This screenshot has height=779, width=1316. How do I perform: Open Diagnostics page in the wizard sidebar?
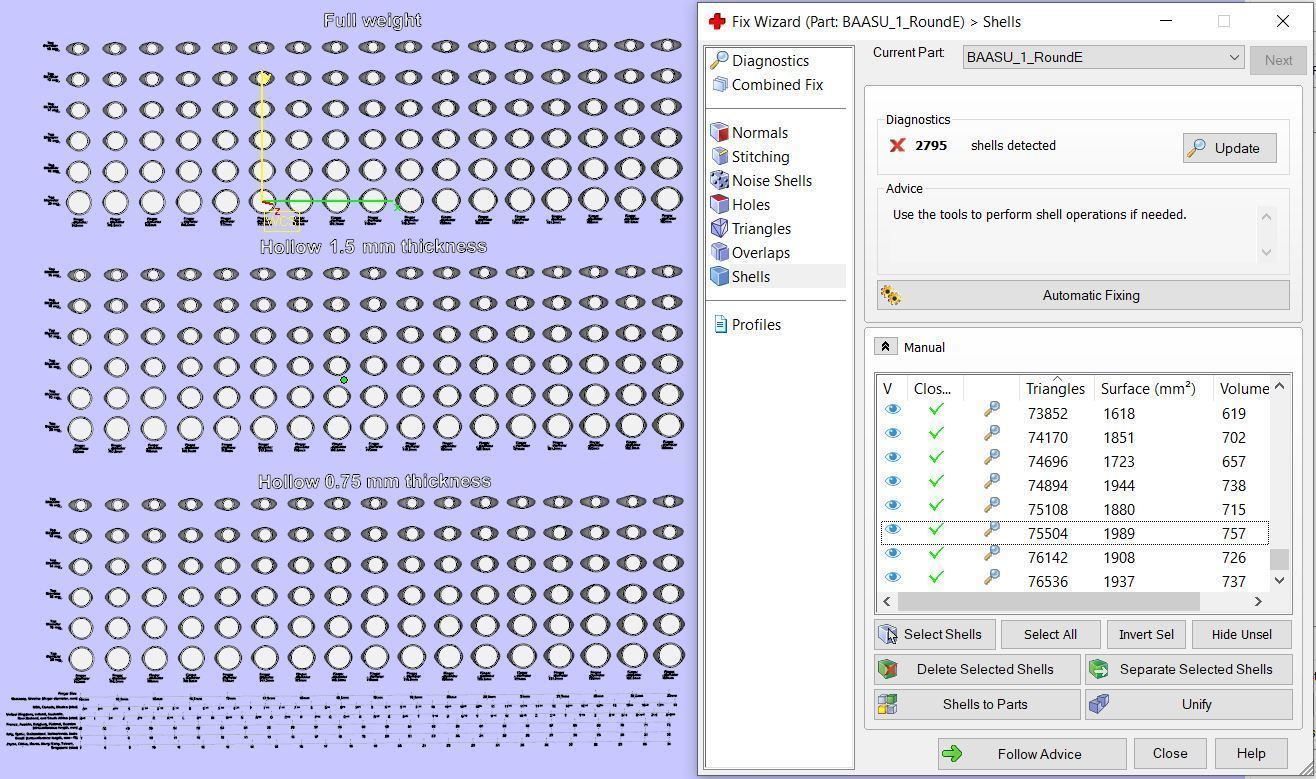coord(759,61)
